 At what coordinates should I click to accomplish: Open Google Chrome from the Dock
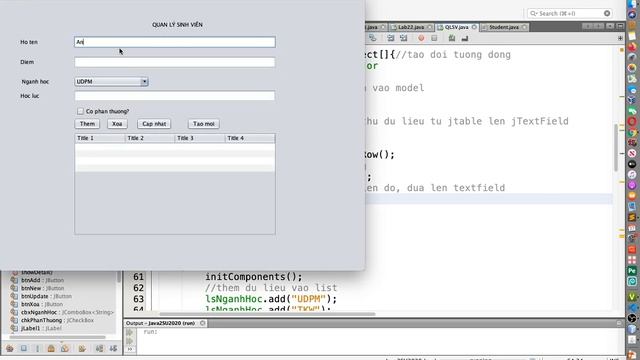coord(632,132)
